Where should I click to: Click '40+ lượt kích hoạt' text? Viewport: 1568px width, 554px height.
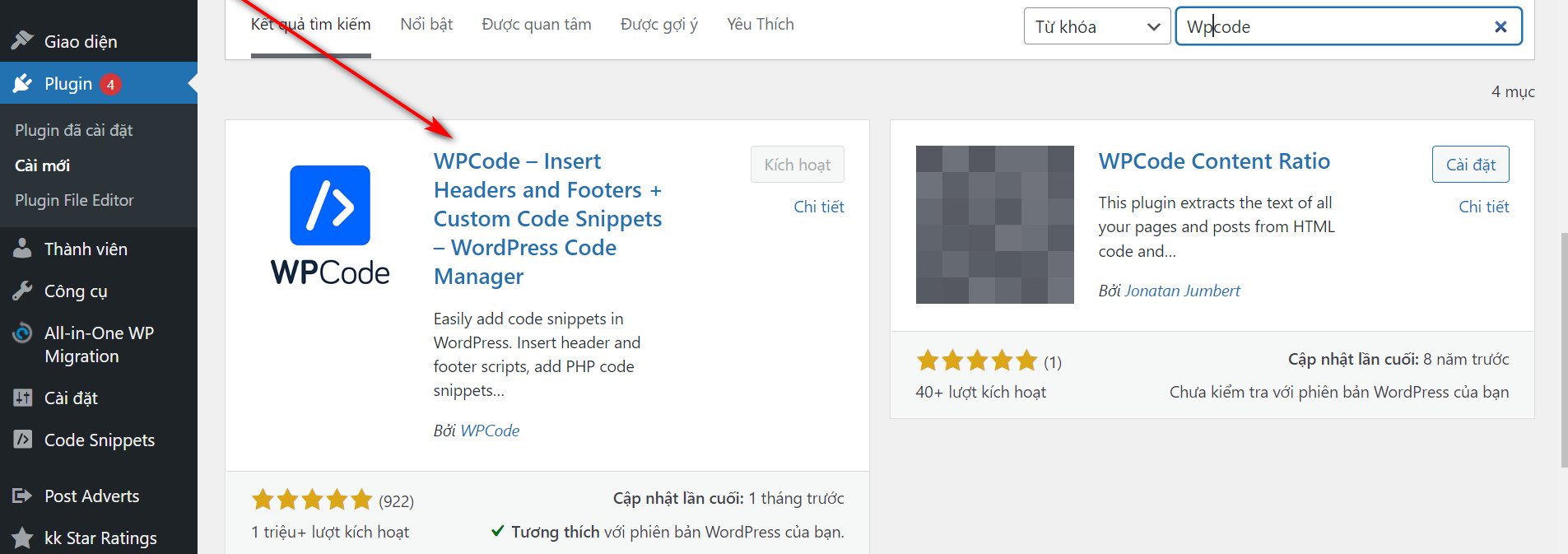point(981,392)
